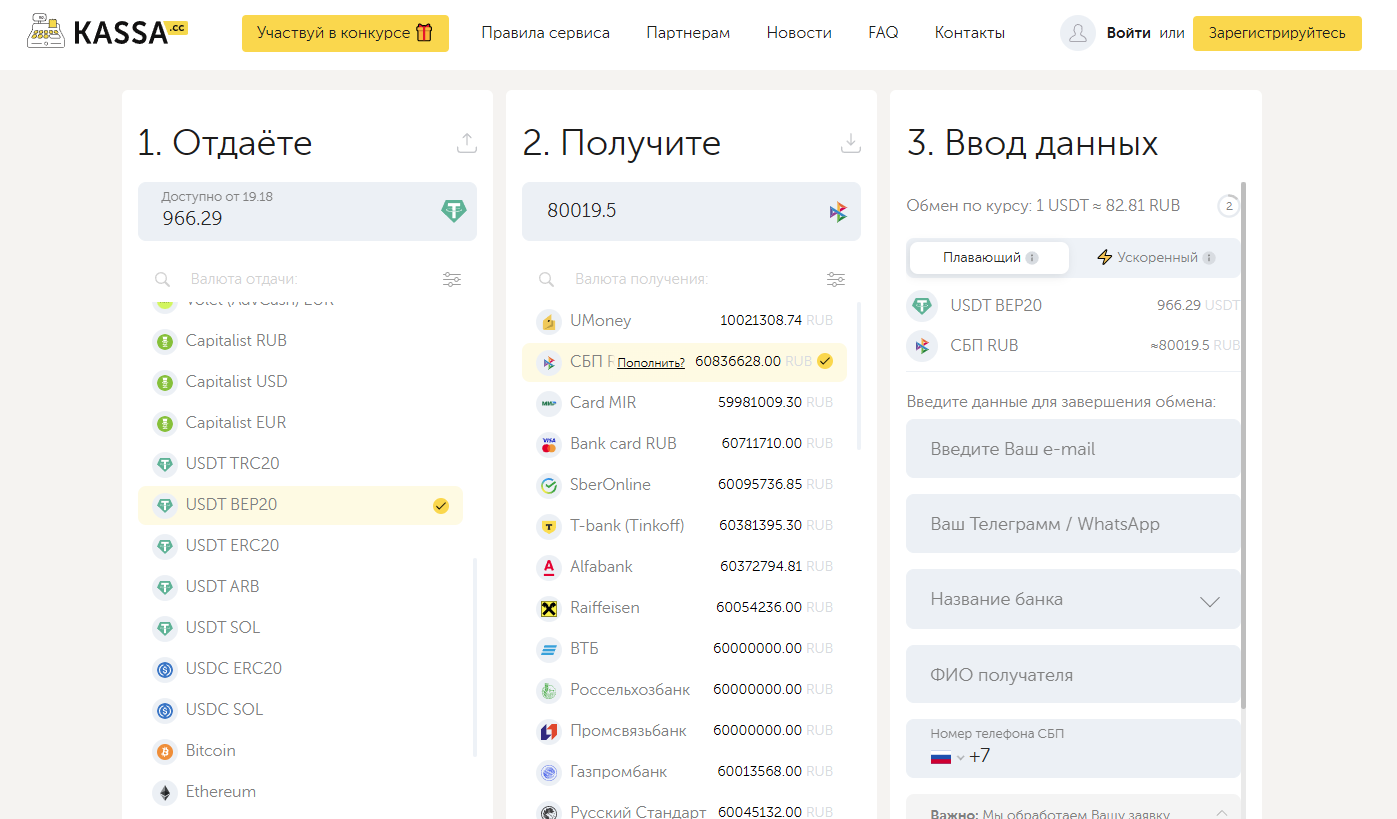This screenshot has height=819, width=1397.
Task: Click the data entry panel scrollbar
Action: [1243, 446]
